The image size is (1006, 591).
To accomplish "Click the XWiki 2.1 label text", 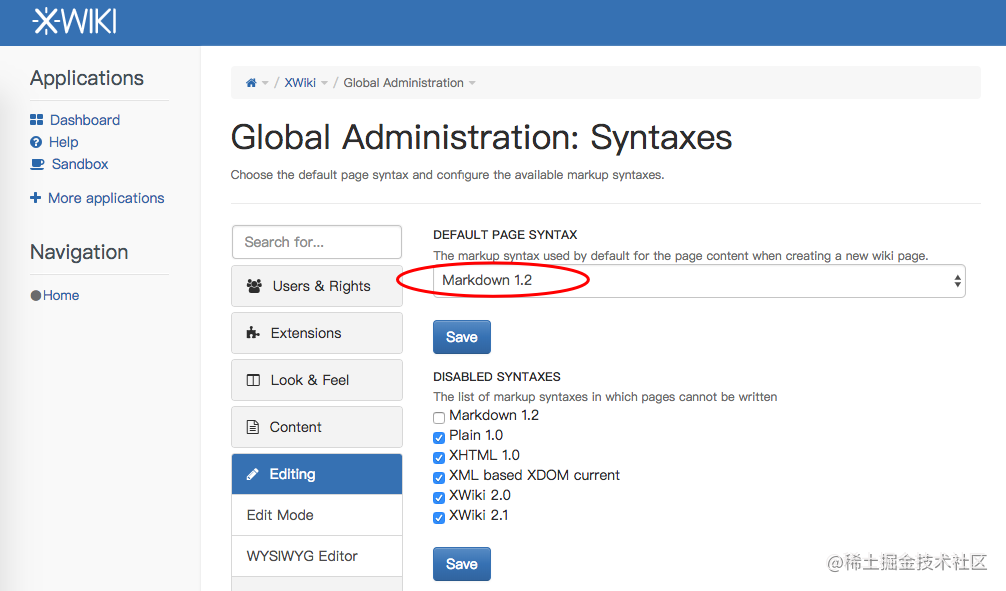I will pyautogui.click(x=479, y=515).
